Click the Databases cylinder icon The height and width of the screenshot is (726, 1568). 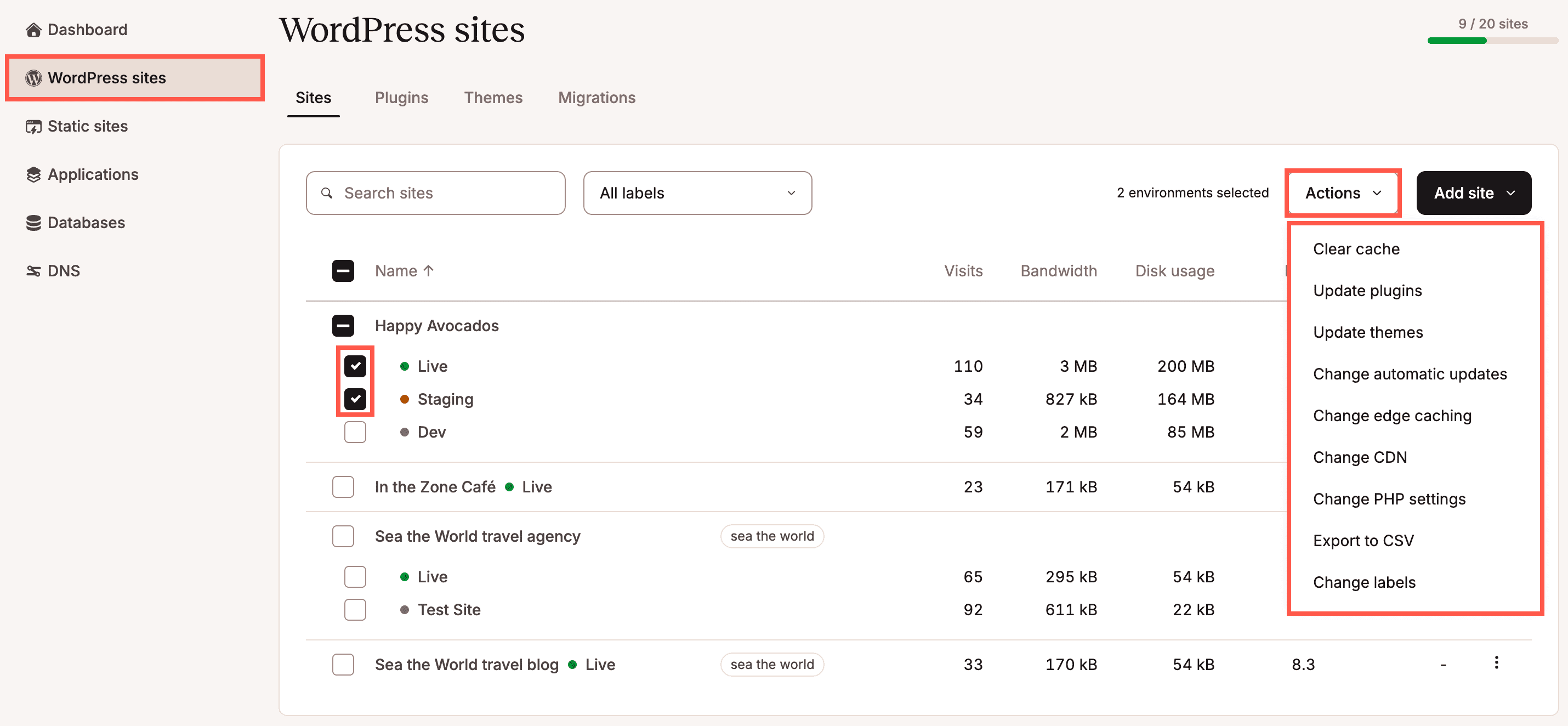(x=33, y=223)
